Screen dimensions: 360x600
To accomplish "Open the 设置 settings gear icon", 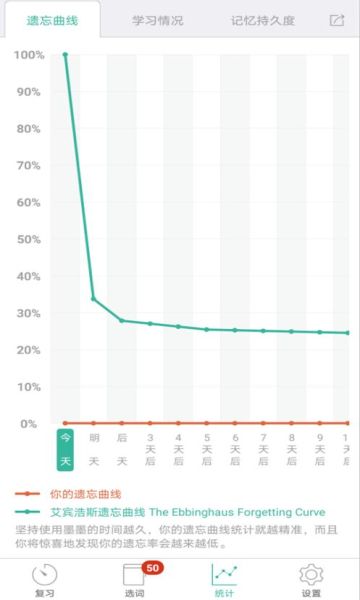I will click(311, 575).
